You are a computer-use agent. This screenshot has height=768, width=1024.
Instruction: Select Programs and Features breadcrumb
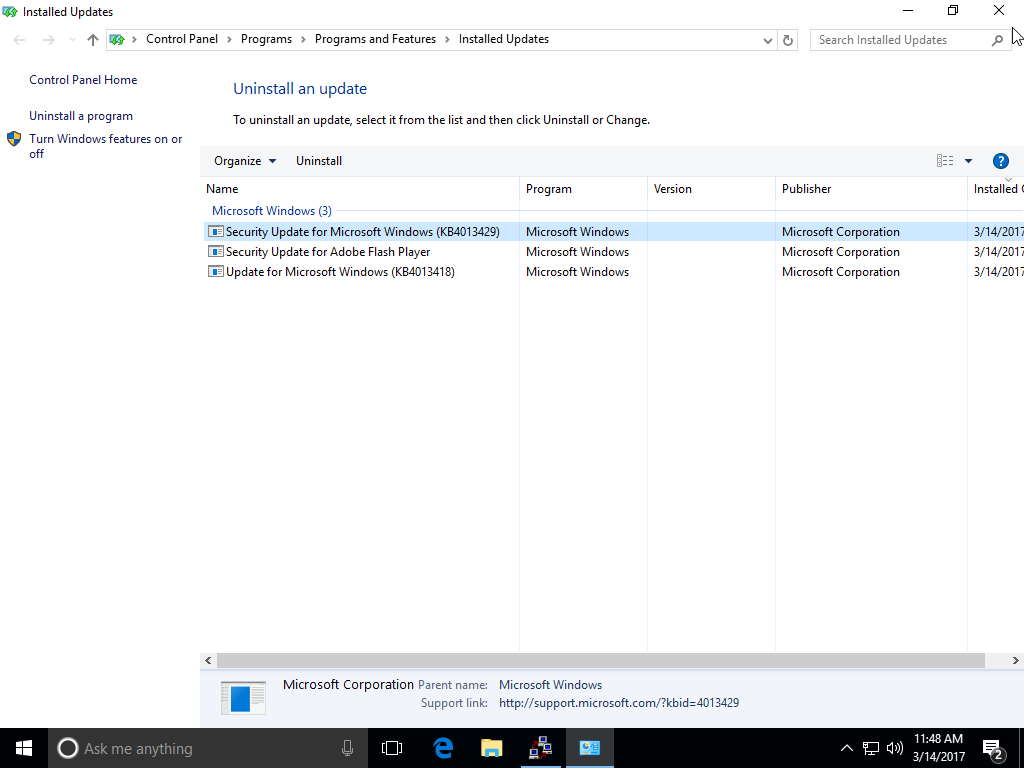coord(375,39)
